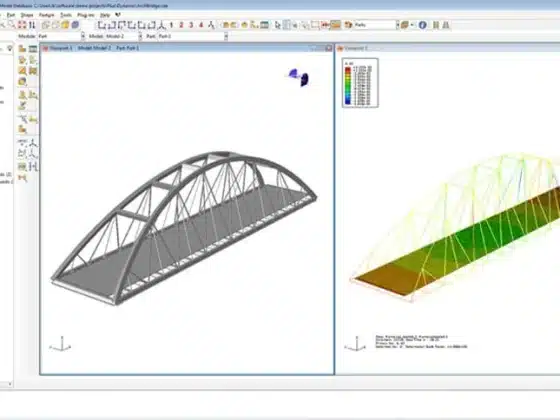560x420 pixels.
Task: Open the Part Manager toolbox icon
Action: (33, 49)
